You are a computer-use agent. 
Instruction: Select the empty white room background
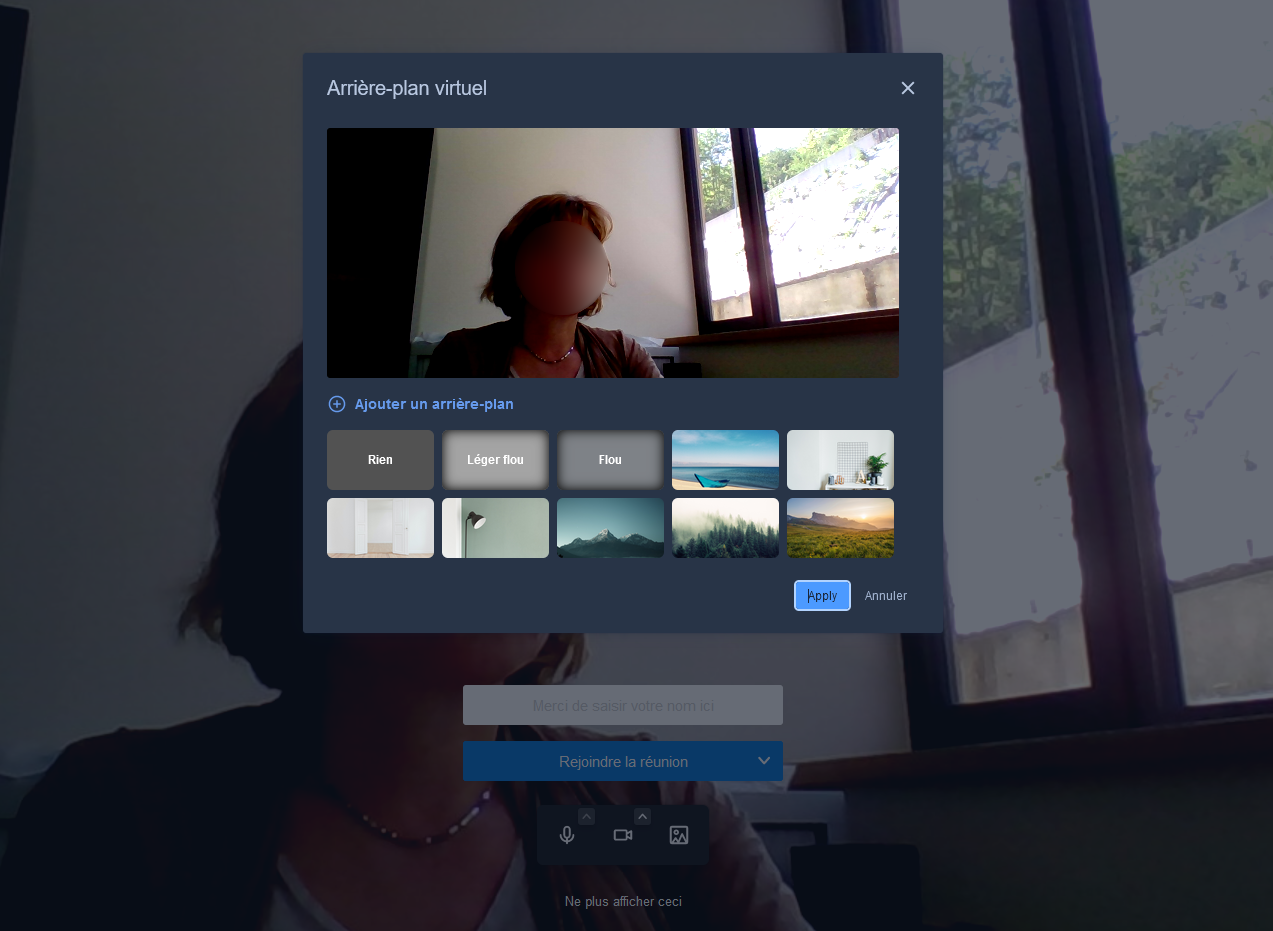(x=380, y=528)
